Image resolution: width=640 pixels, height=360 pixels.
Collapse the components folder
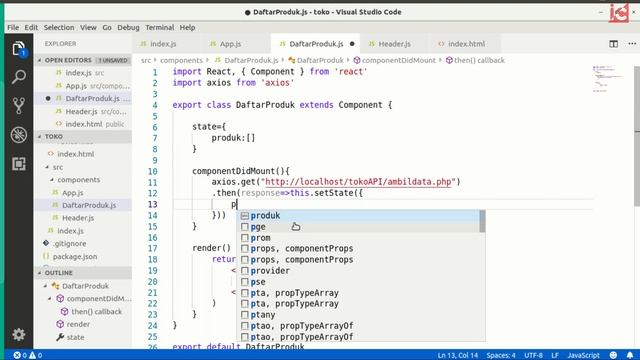click(52, 180)
